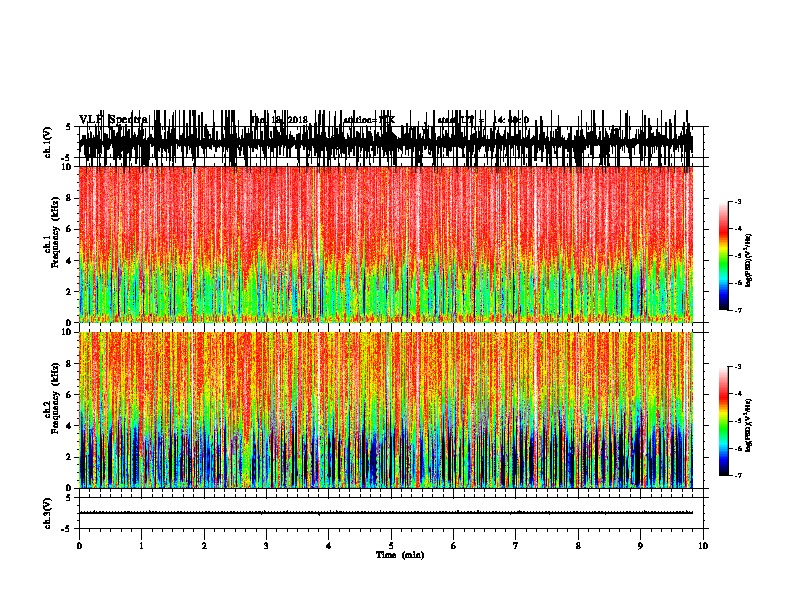This screenshot has height=612, width=792.
Task: Click the "5" time-axis tick label
Action: (x=391, y=546)
